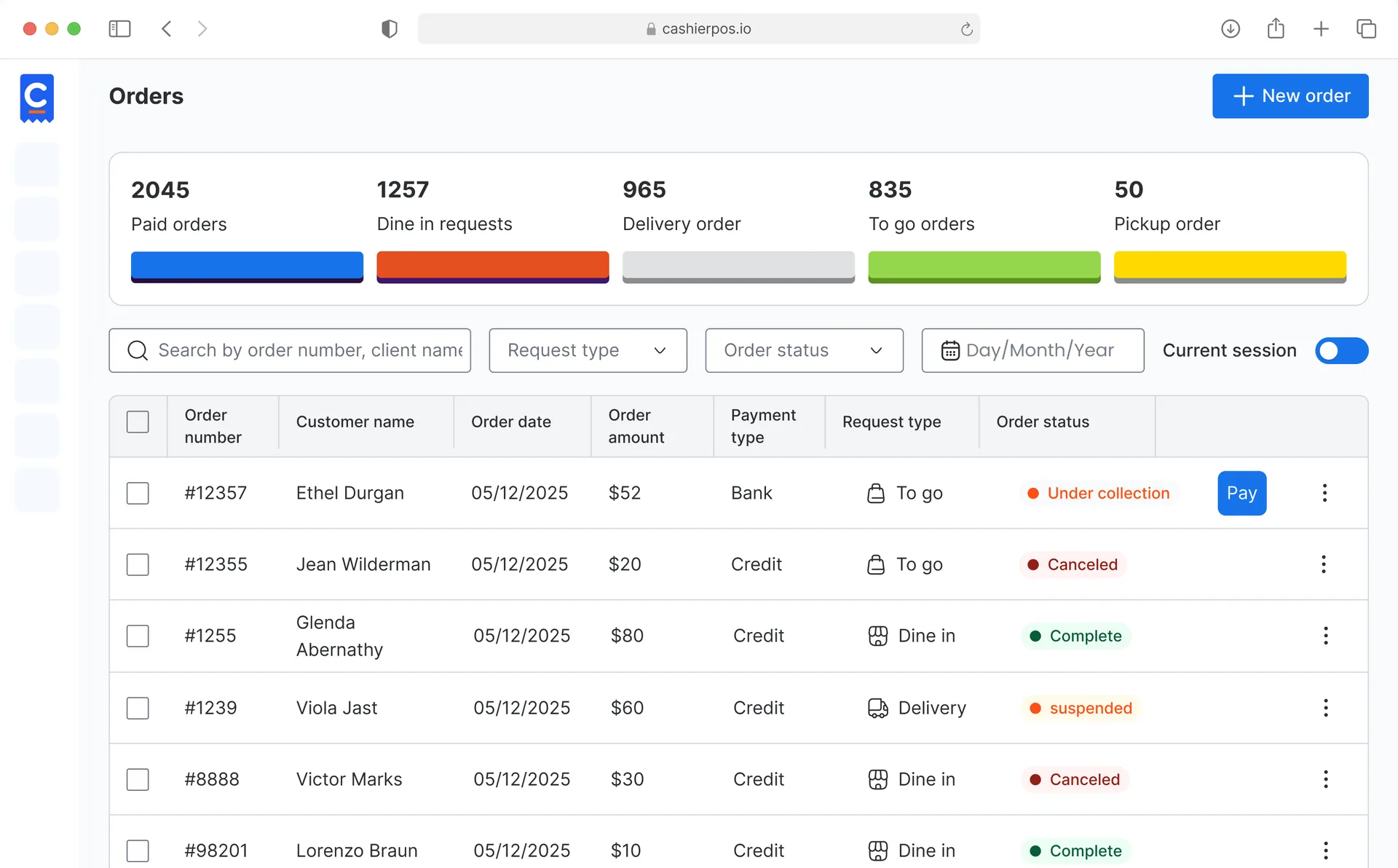Tick the checkbox for Jean Wilderman's order
Screen dimensions: 1398x868
click(x=138, y=564)
